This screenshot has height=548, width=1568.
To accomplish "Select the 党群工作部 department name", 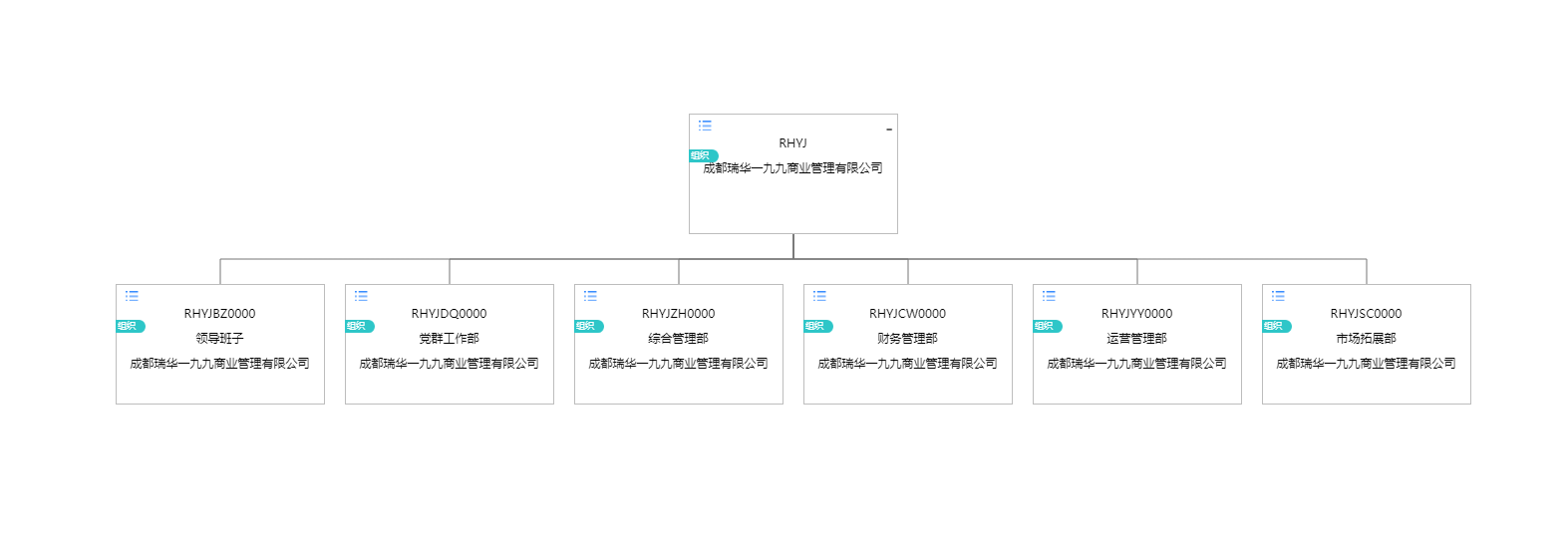I will (x=449, y=339).
